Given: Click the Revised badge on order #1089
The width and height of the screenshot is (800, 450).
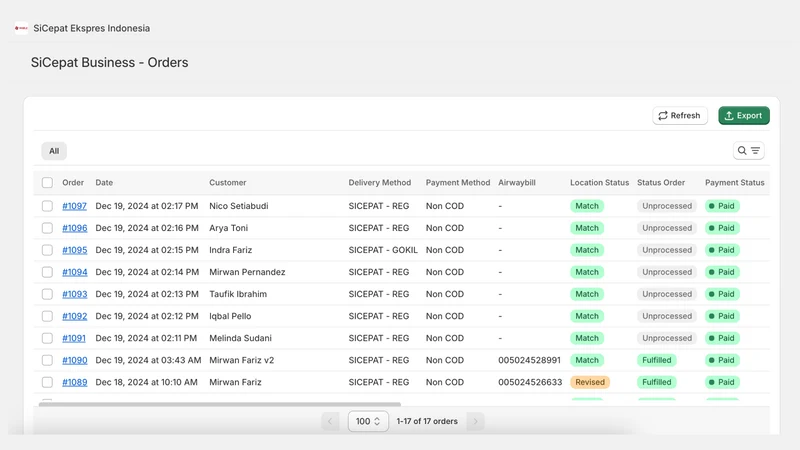Looking at the screenshot, I should [x=590, y=382].
